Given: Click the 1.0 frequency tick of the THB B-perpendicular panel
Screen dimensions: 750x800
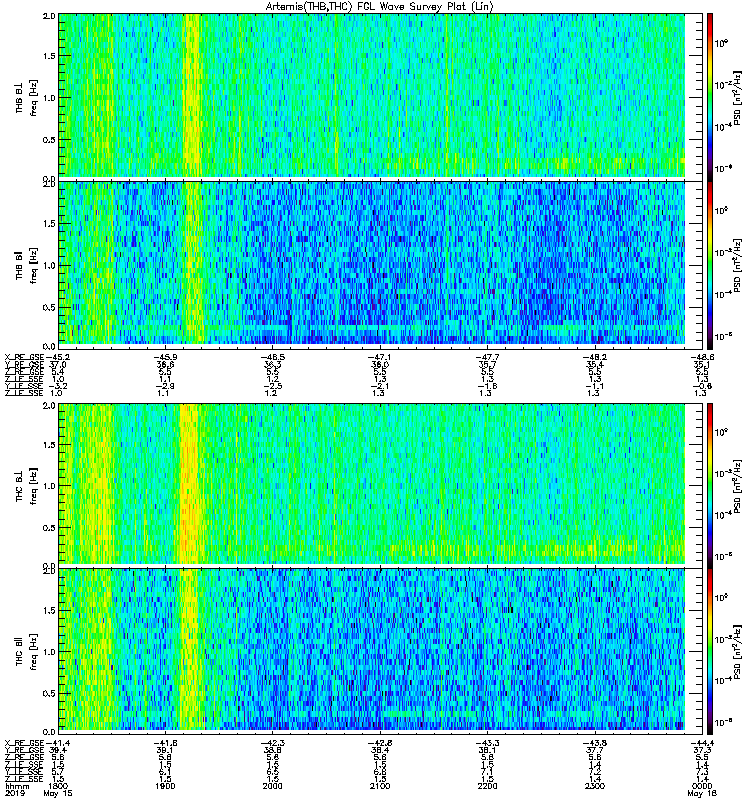Looking at the screenshot, I should [49, 97].
